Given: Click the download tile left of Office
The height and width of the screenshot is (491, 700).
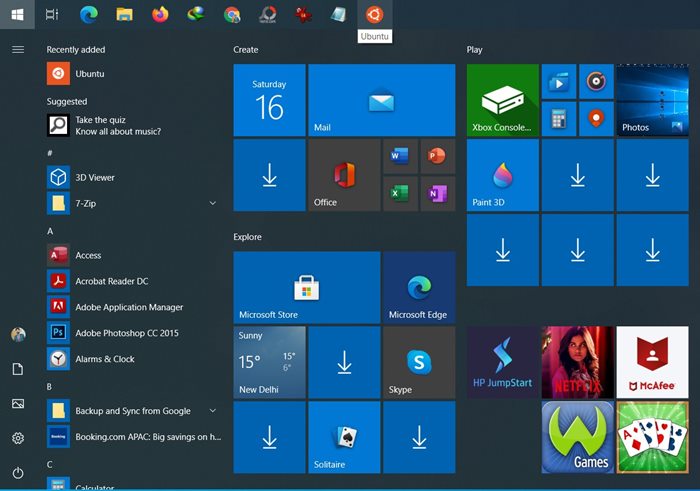Looking at the screenshot, I should (270, 175).
